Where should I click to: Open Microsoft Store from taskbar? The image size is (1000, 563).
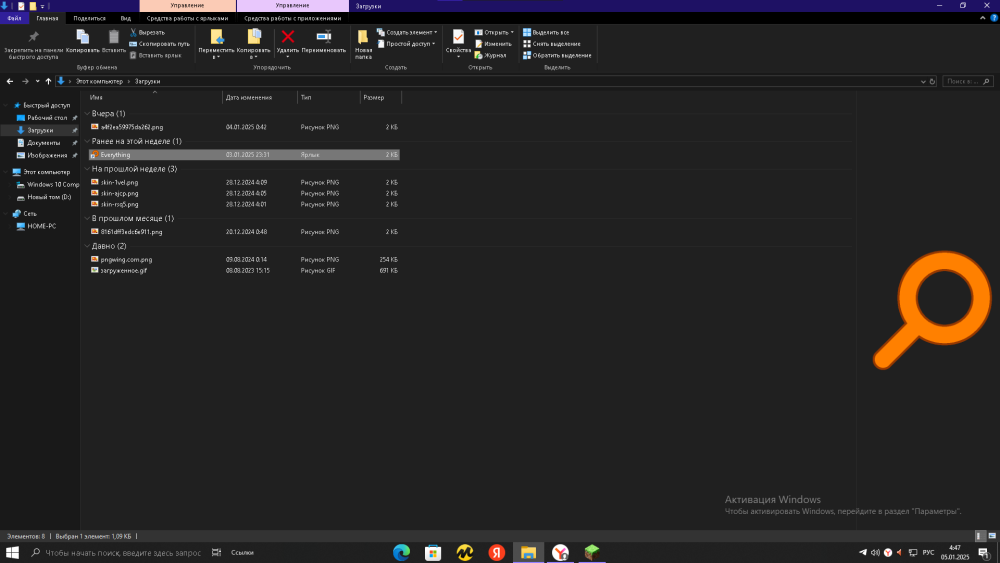click(x=433, y=552)
